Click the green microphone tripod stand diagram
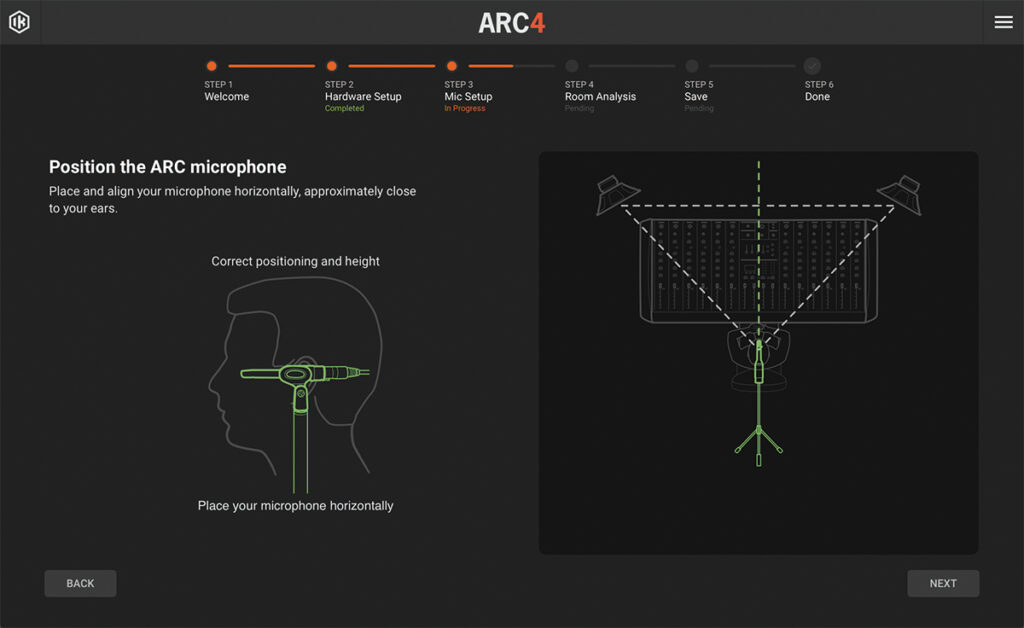 [x=759, y=401]
